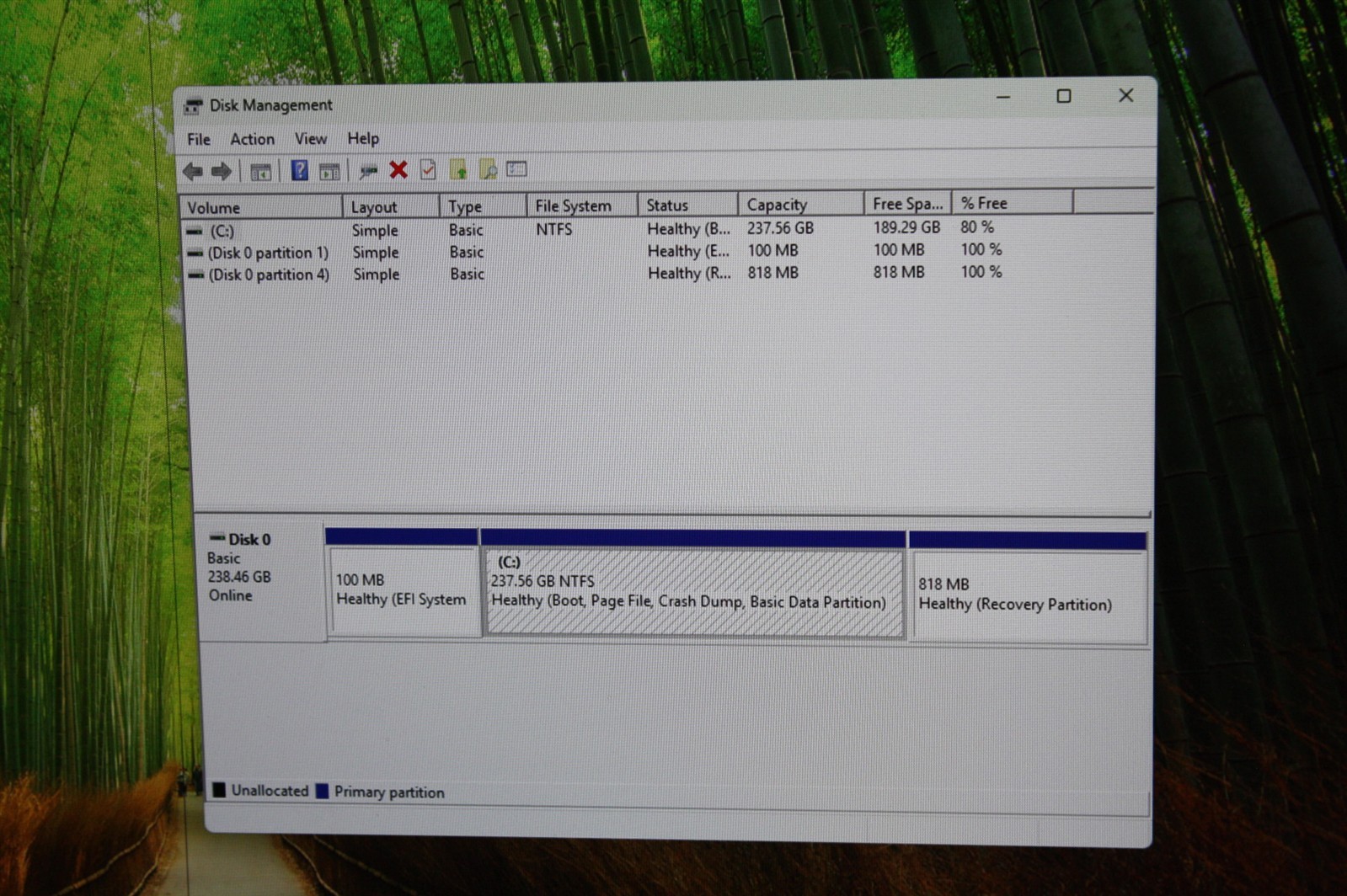Open the View menu
The image size is (1347, 896).
pyautogui.click(x=311, y=138)
